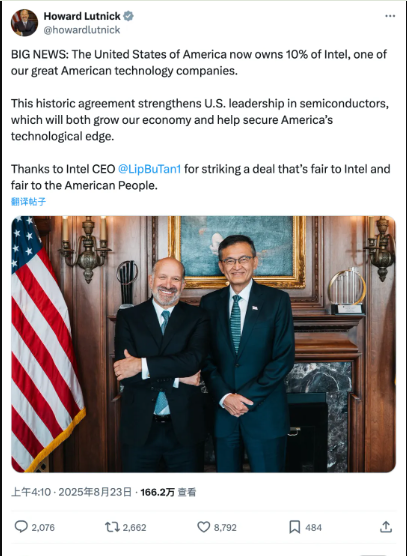407x556 pixels.
Task: Click the repost arrows icon
Action: [112, 527]
